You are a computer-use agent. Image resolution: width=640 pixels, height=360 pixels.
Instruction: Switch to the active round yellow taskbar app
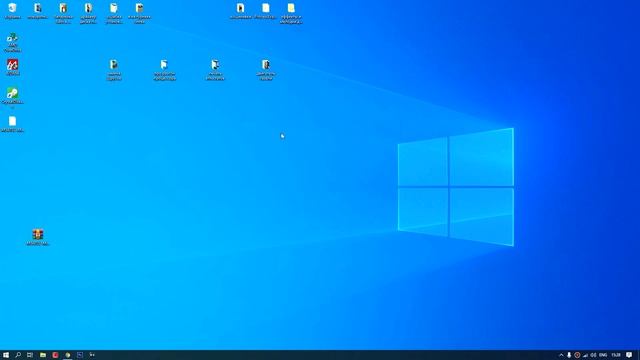pos(67,355)
